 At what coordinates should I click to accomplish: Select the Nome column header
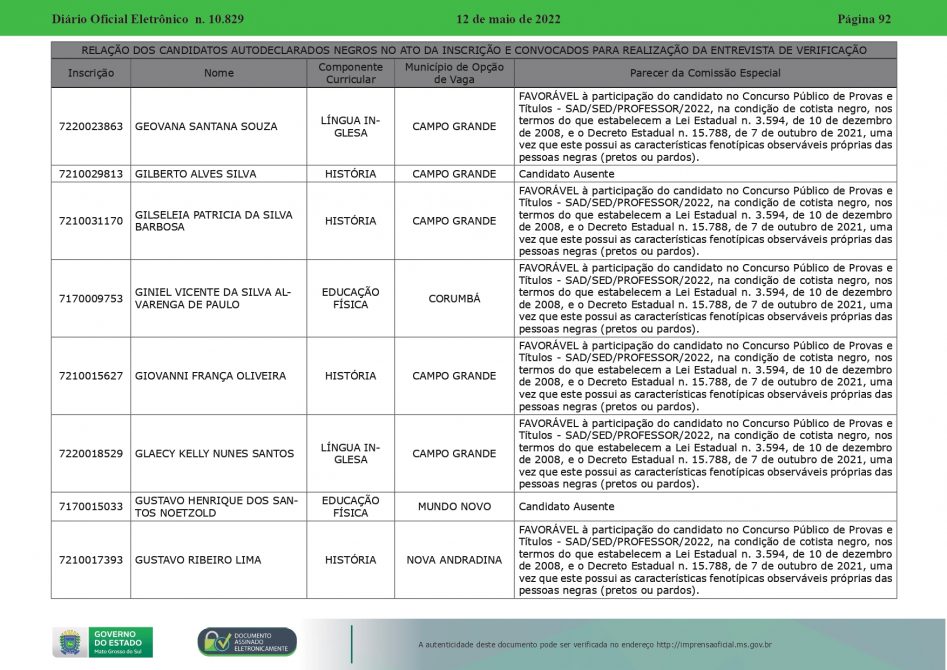(218, 73)
